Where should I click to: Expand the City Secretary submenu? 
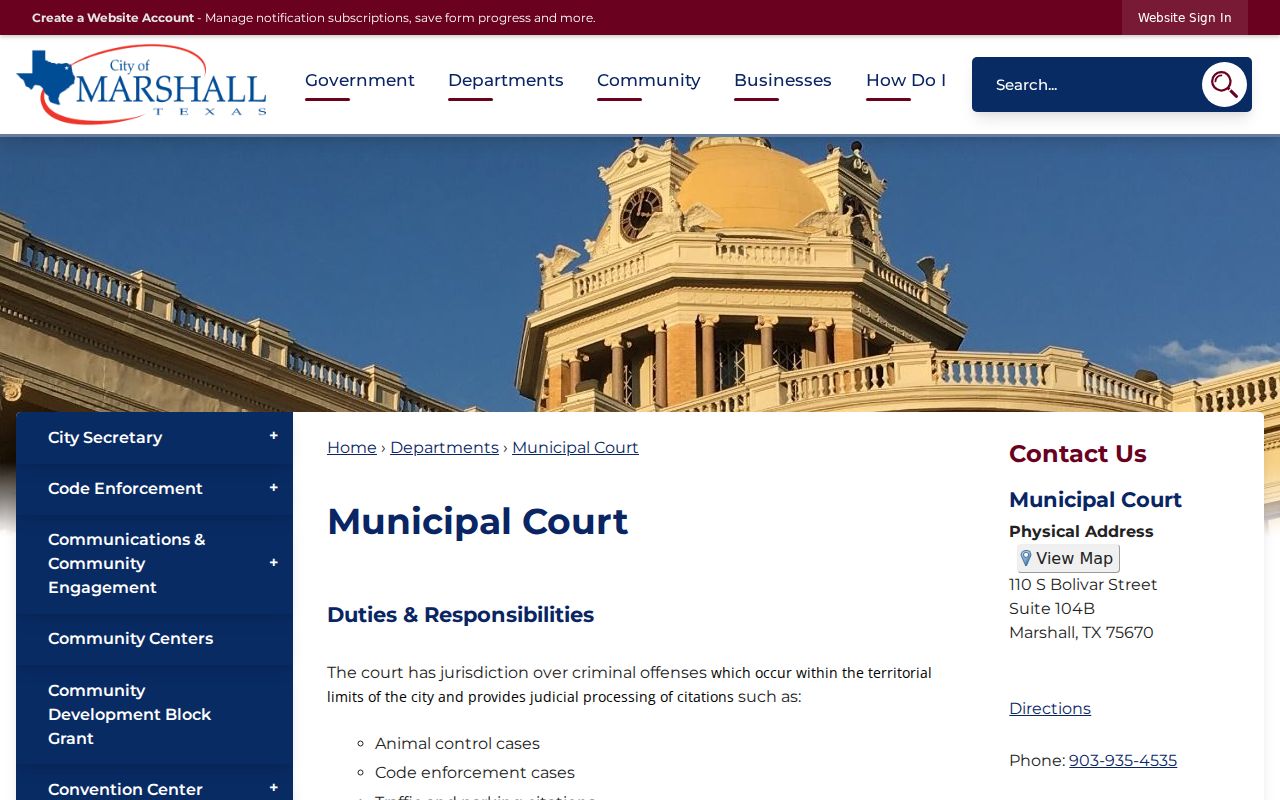[x=273, y=437]
